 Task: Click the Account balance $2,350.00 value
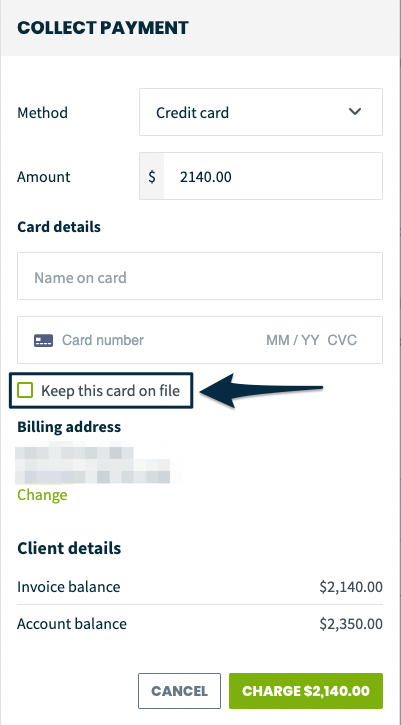pos(351,624)
